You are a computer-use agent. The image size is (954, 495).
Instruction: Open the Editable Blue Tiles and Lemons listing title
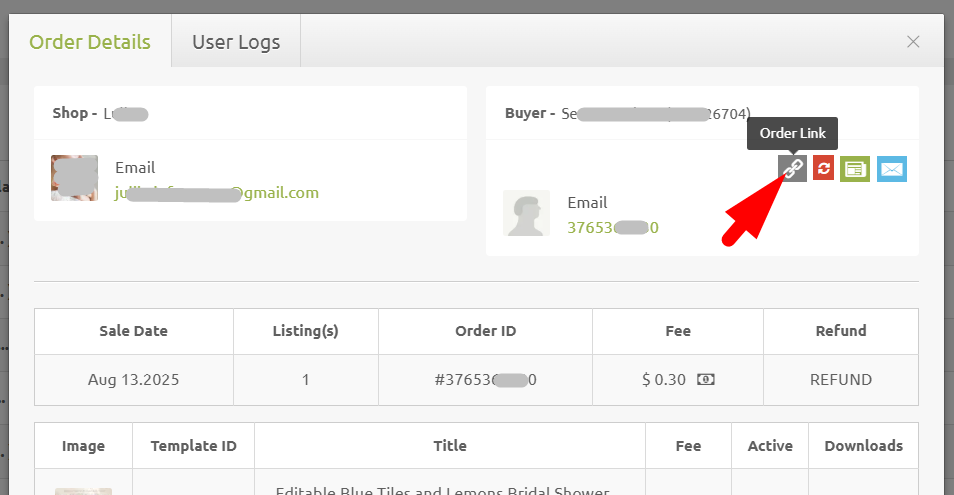(x=442, y=490)
